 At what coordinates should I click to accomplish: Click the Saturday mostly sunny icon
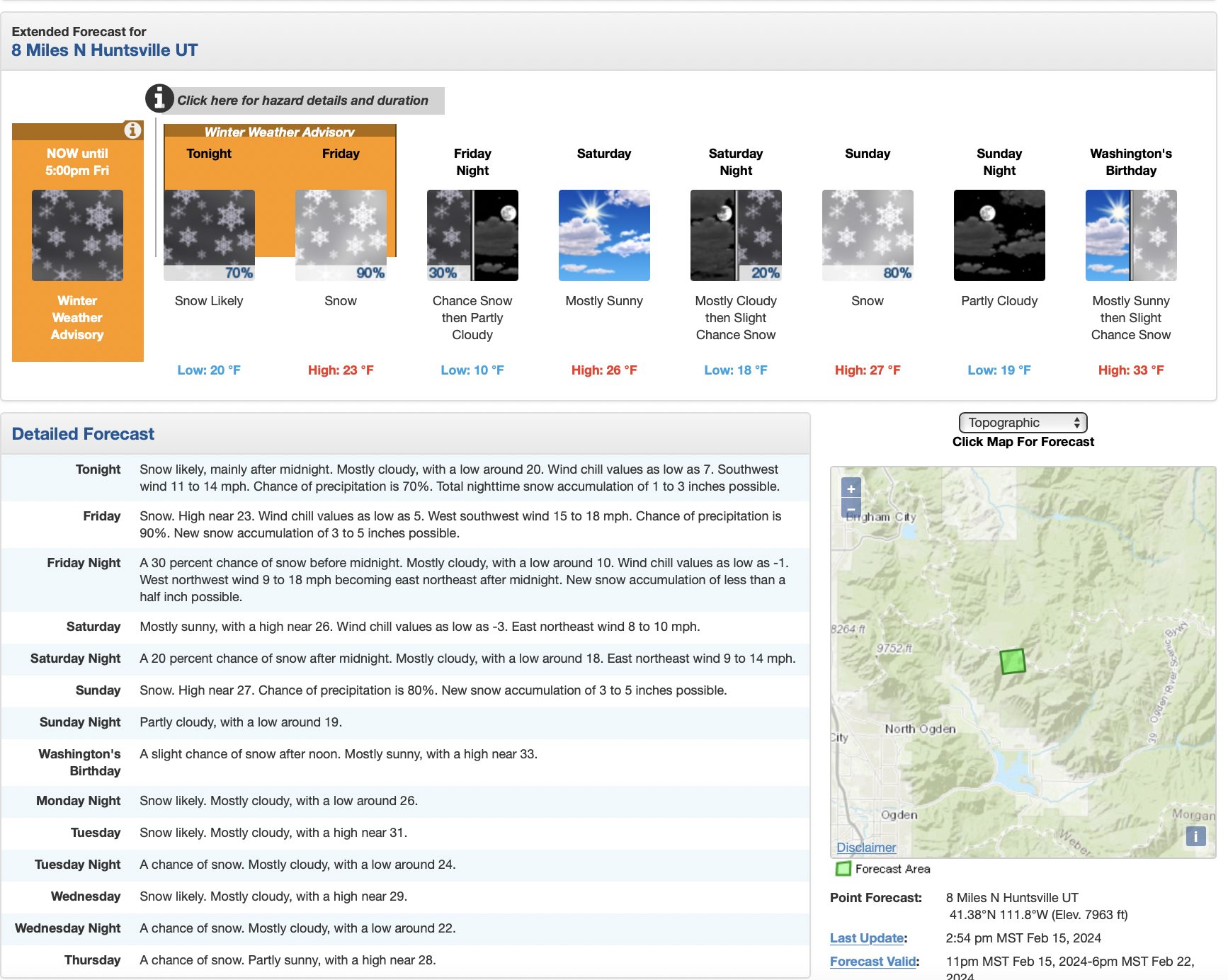pos(604,235)
